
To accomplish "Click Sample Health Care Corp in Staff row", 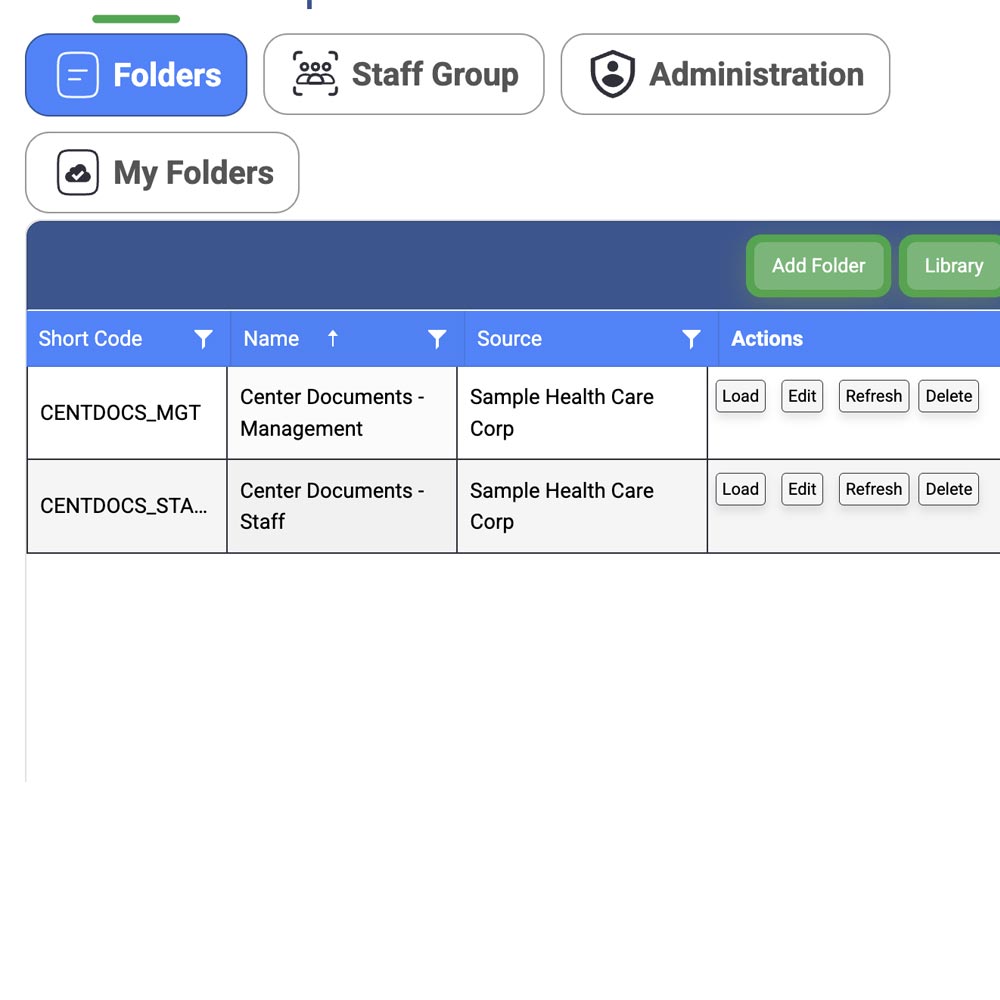I will [x=582, y=506].
